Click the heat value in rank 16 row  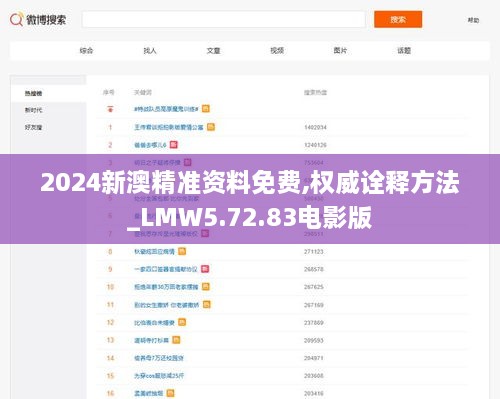tap(314, 394)
